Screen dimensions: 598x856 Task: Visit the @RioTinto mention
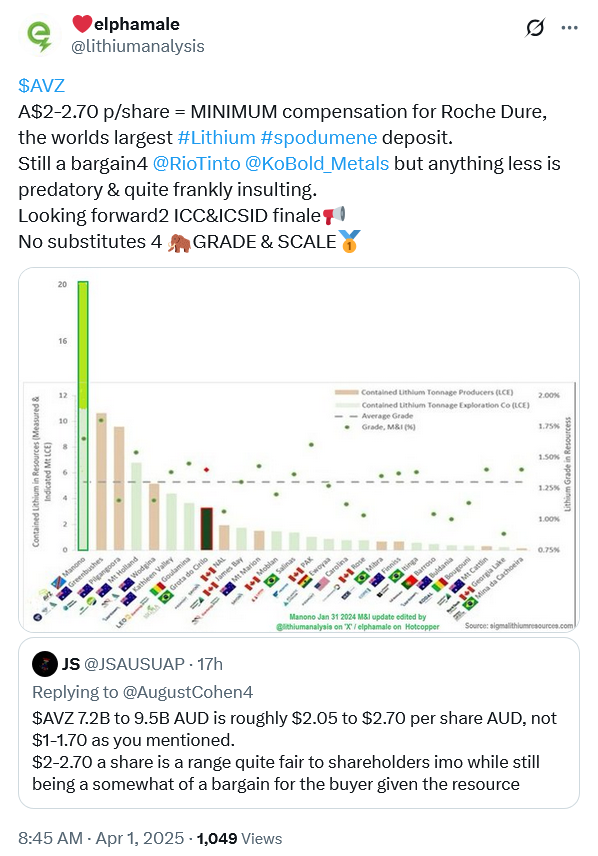click(x=197, y=164)
